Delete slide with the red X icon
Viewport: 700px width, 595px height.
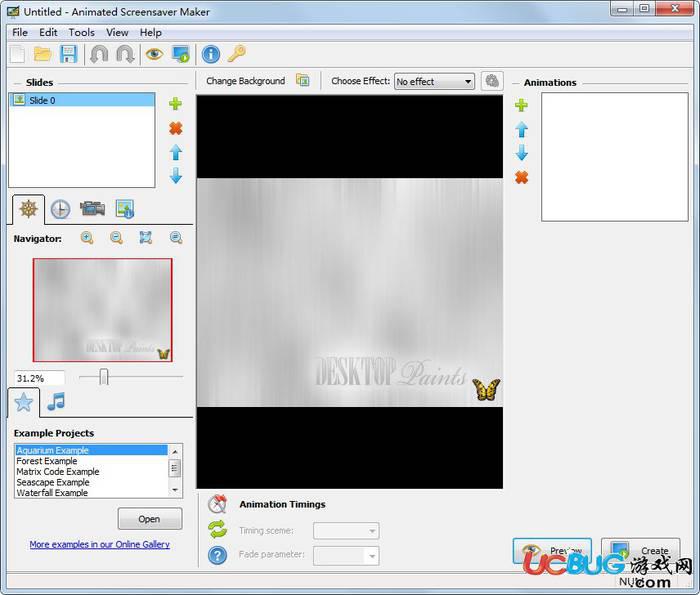(x=175, y=129)
